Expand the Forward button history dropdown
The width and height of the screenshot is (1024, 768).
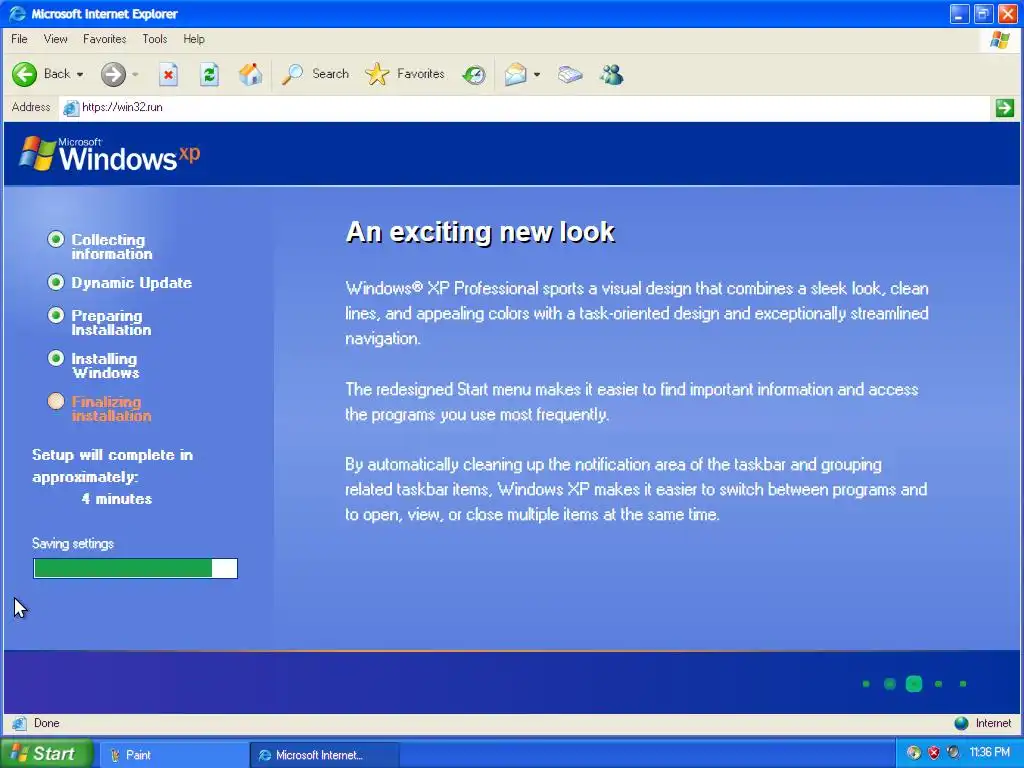[135, 75]
